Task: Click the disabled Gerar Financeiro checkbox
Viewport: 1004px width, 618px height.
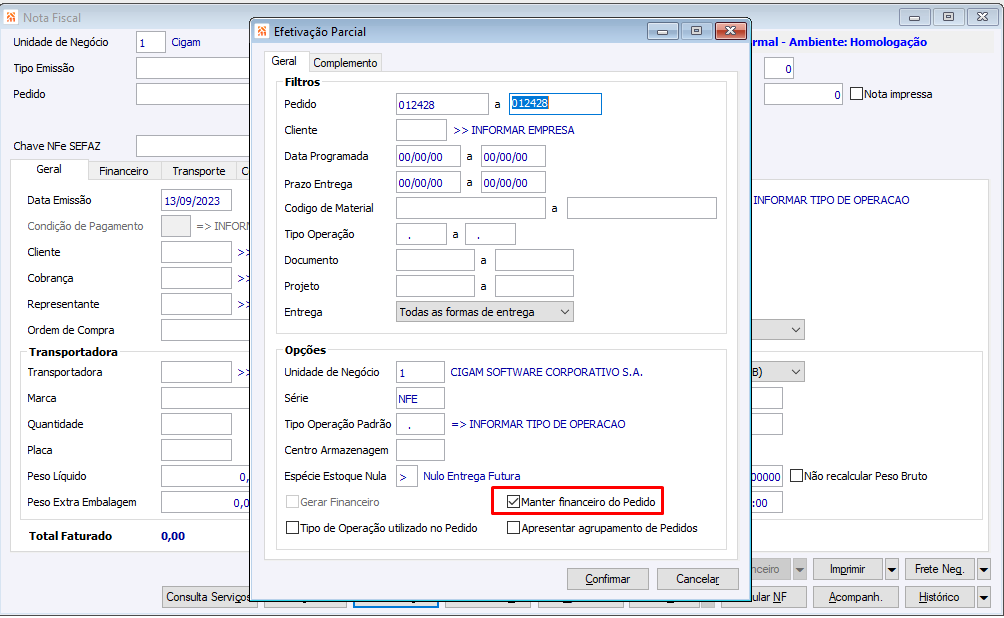Action: pyautogui.click(x=292, y=501)
